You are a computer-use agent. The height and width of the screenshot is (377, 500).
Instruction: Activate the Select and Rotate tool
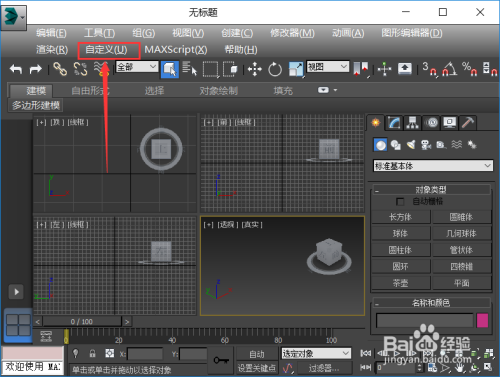click(x=275, y=69)
